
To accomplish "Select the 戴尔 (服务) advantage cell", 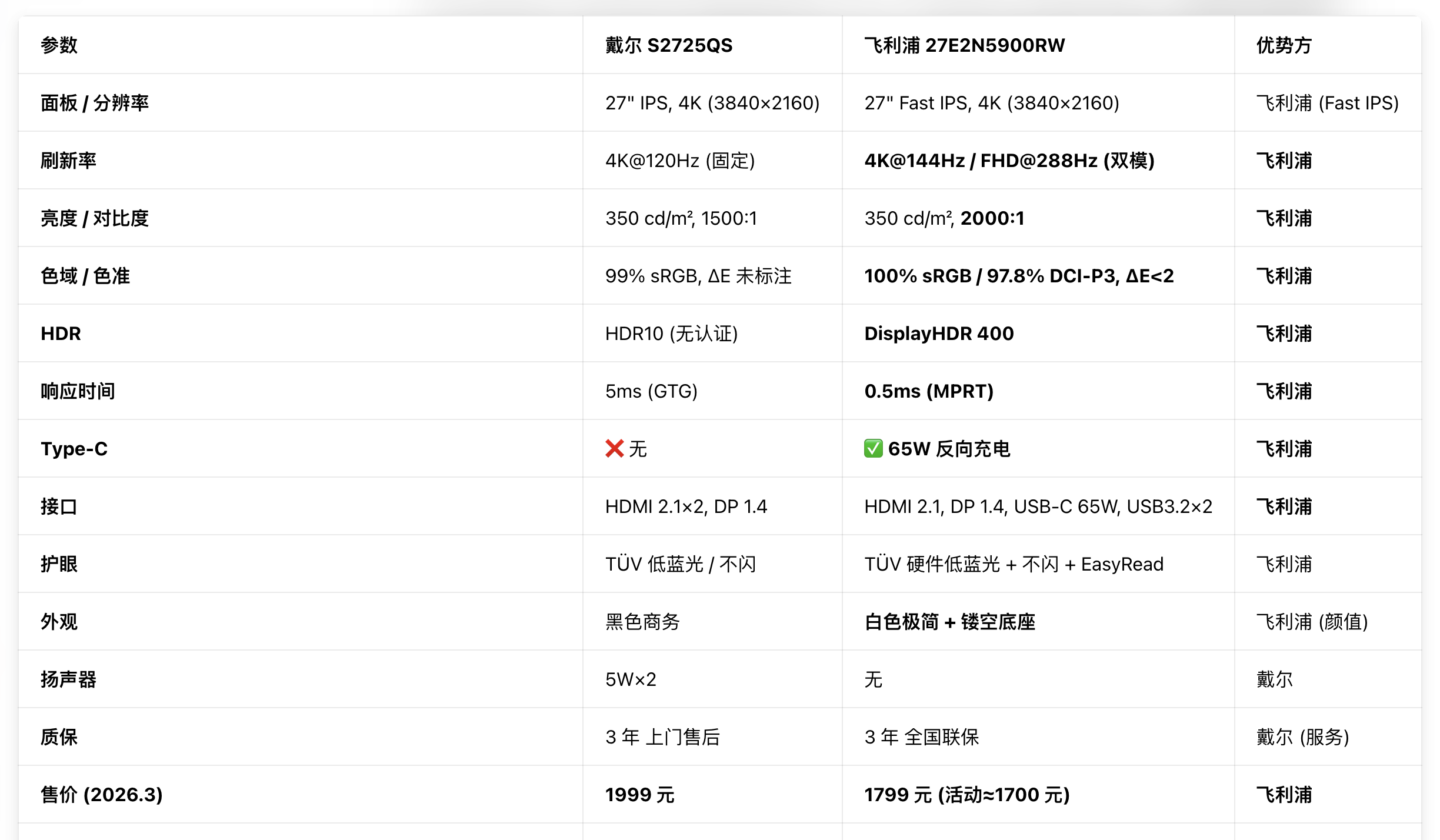I will pyautogui.click(x=1302, y=737).
